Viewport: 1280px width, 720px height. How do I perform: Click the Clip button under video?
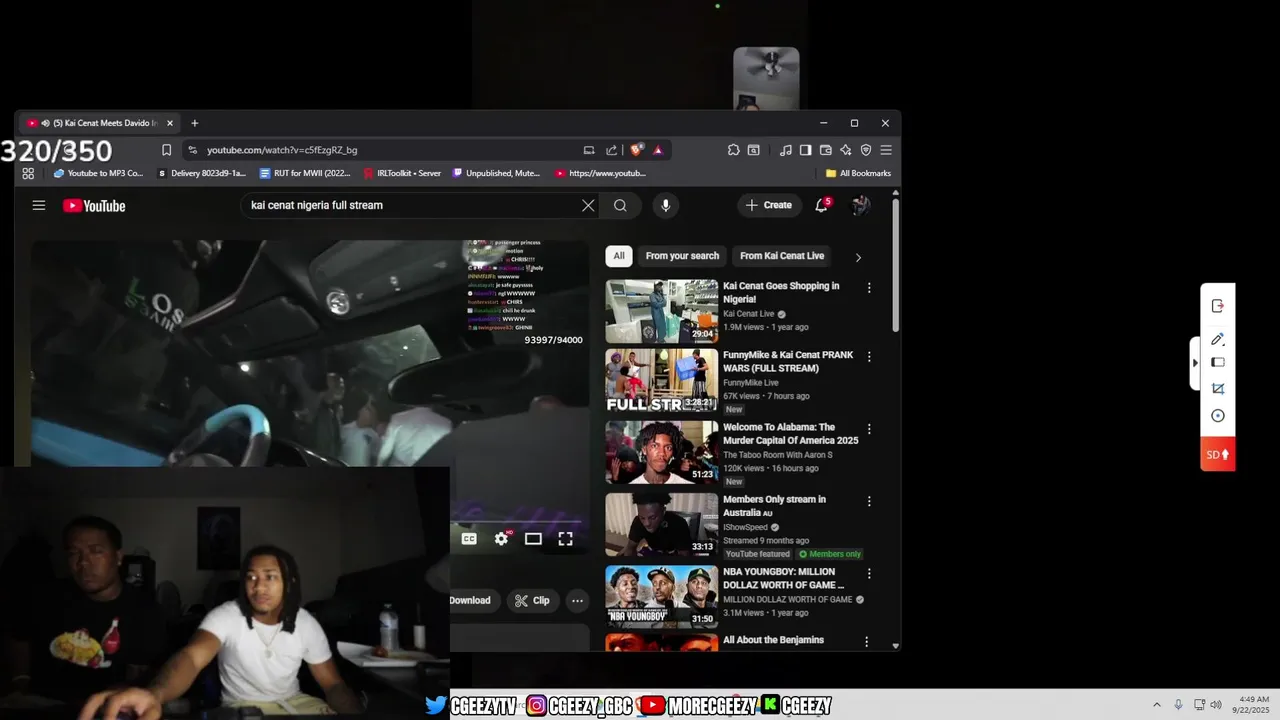532,600
